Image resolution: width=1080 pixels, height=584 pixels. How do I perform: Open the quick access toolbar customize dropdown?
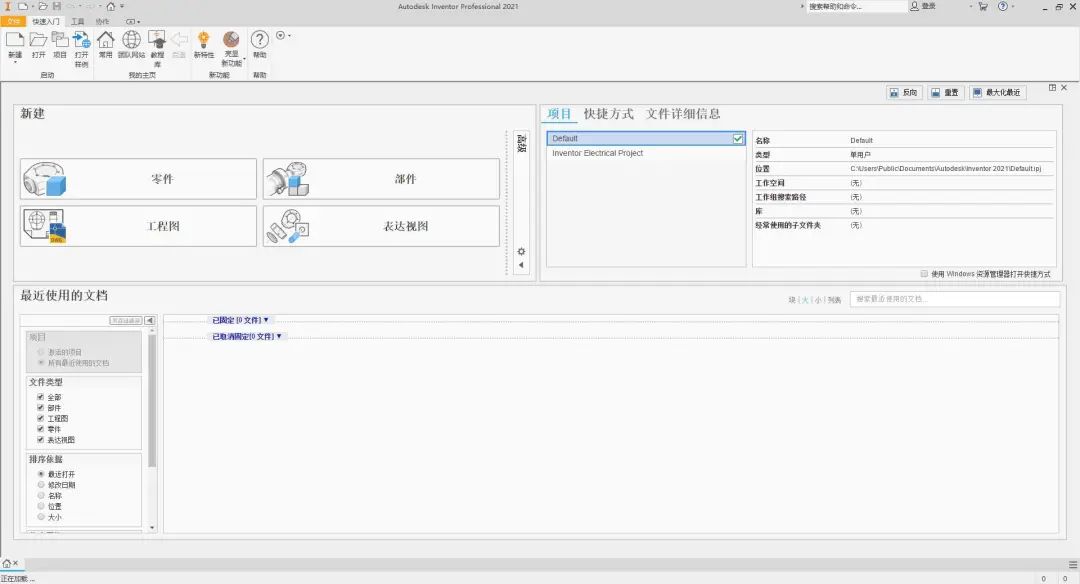(x=123, y=6)
